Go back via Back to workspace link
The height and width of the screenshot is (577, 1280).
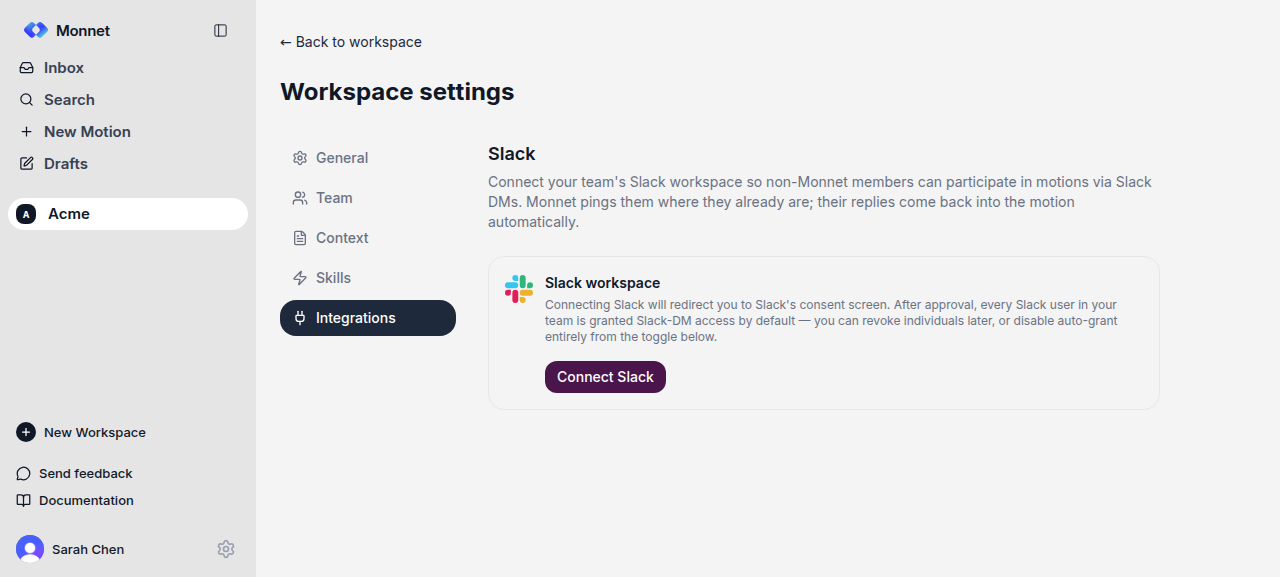pyautogui.click(x=351, y=42)
